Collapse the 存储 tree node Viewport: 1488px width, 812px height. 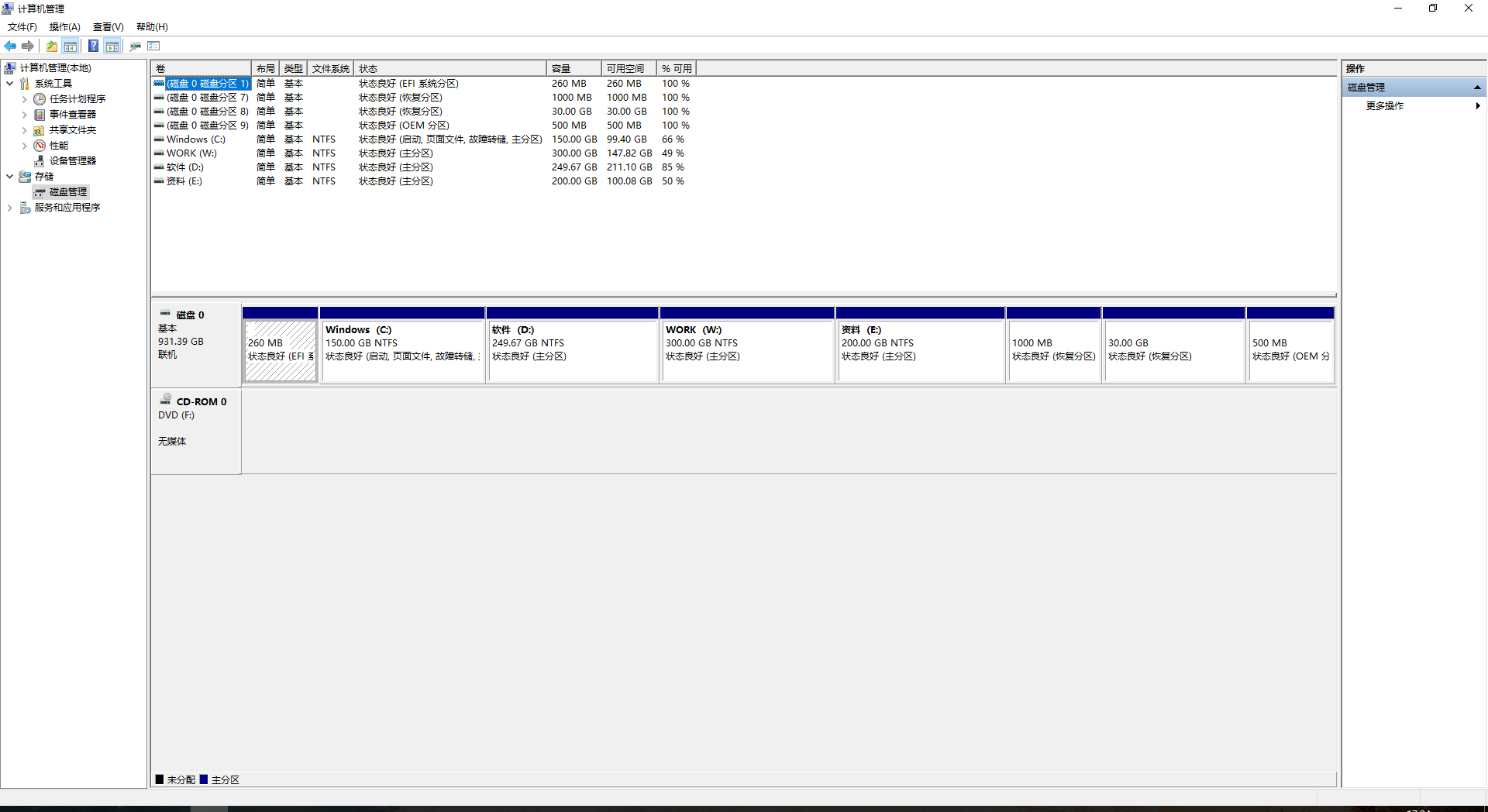(x=10, y=177)
